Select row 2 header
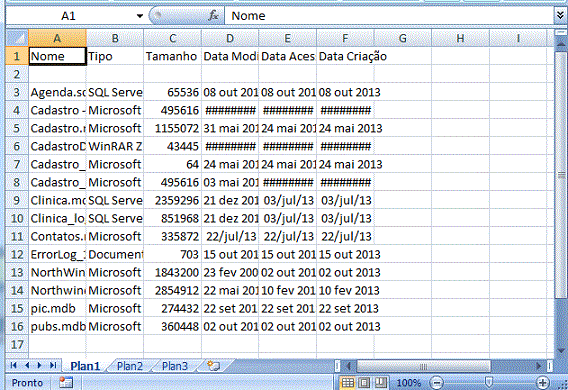Screen dimensions: 568x390 (17, 74)
